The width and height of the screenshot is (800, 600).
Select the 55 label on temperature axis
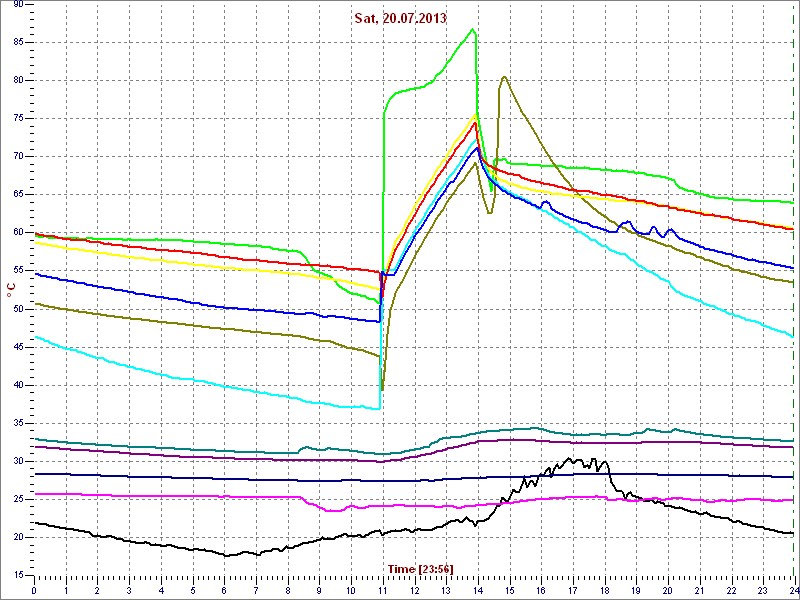(x=17, y=271)
